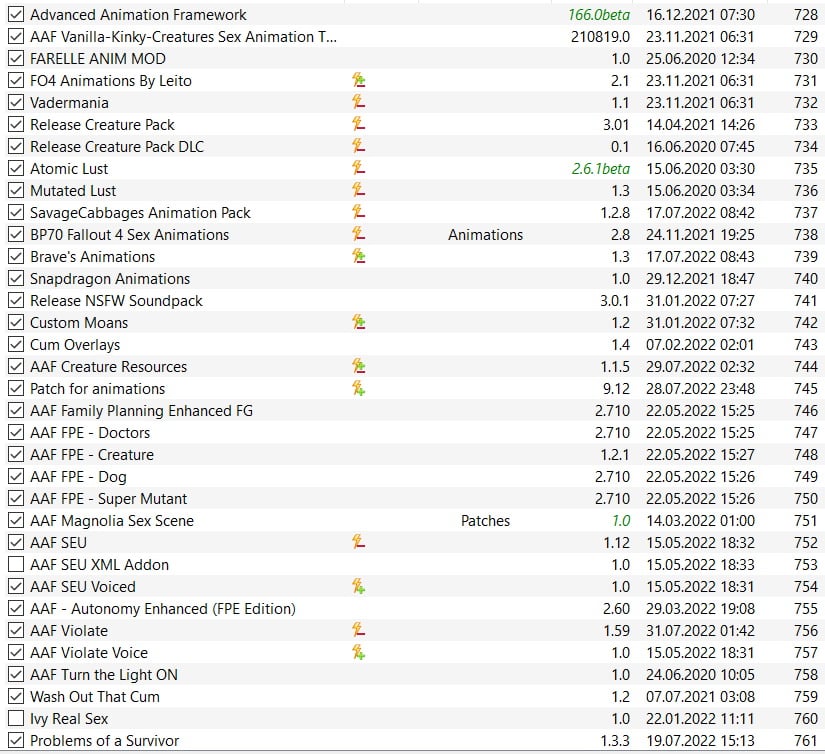Click conflict icon for SavageCabbages Animation Pack
The image size is (825, 754).
coord(359,213)
